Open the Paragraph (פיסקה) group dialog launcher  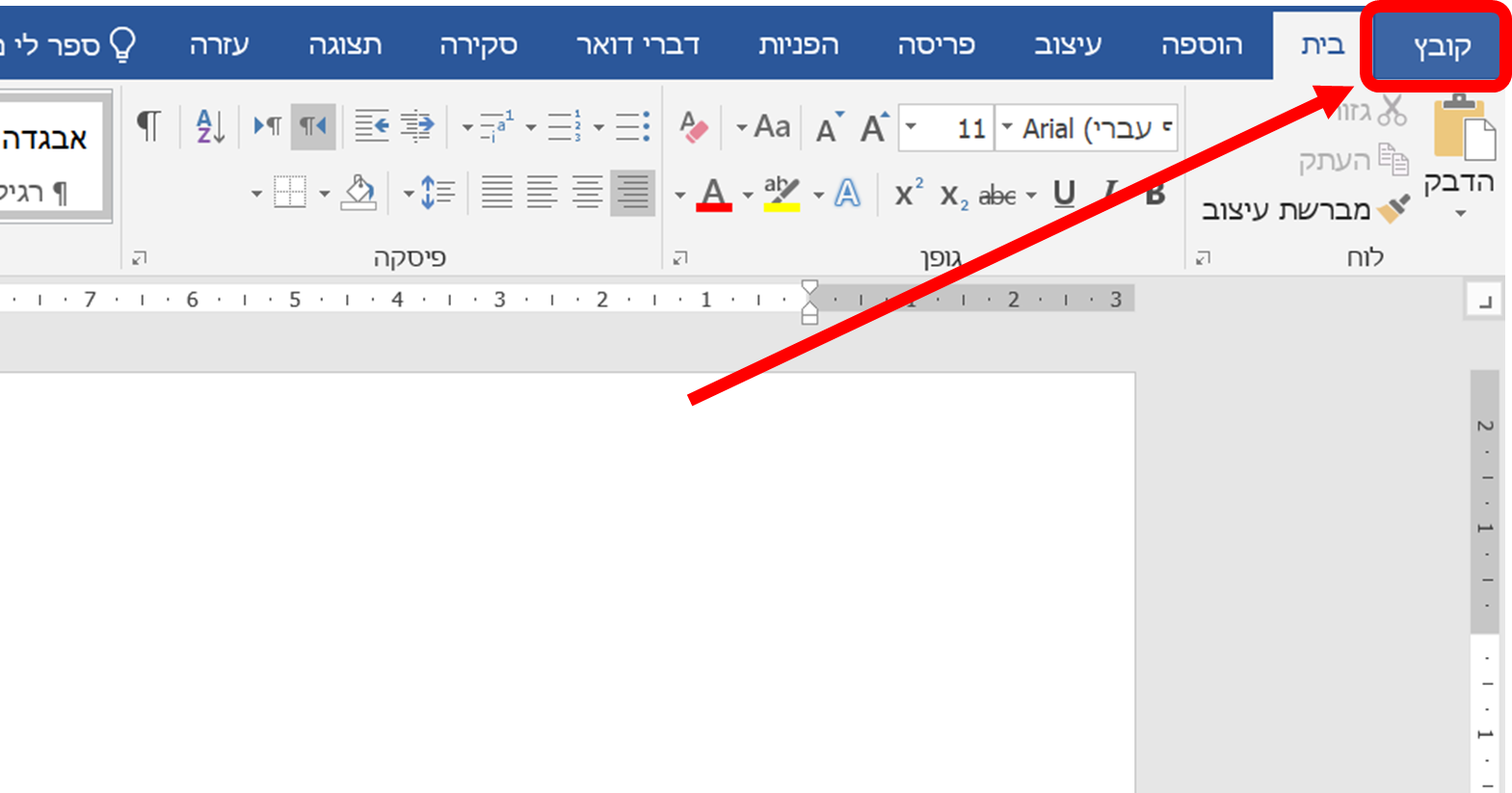click(x=140, y=258)
